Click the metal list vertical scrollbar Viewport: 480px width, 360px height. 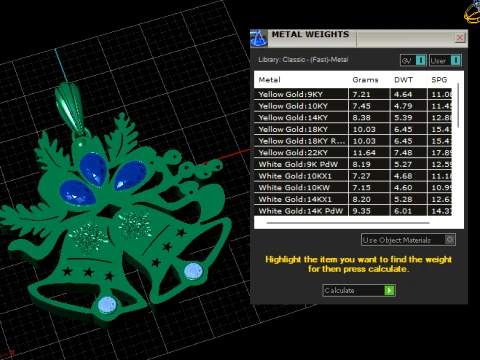click(458, 105)
